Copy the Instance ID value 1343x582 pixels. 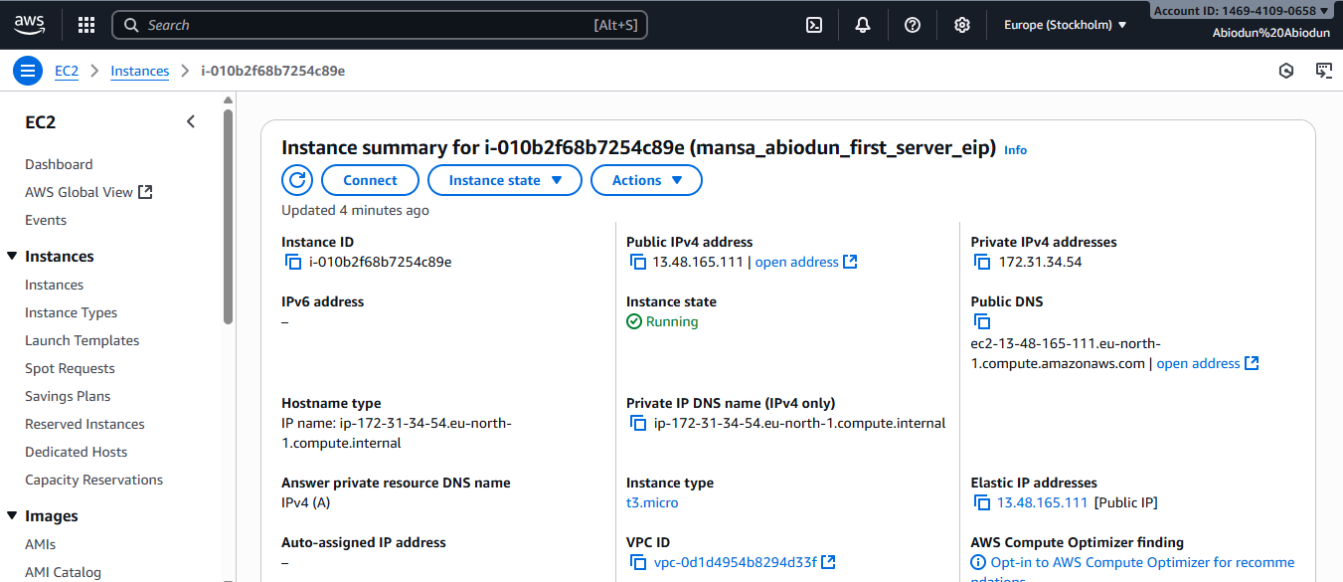293,262
